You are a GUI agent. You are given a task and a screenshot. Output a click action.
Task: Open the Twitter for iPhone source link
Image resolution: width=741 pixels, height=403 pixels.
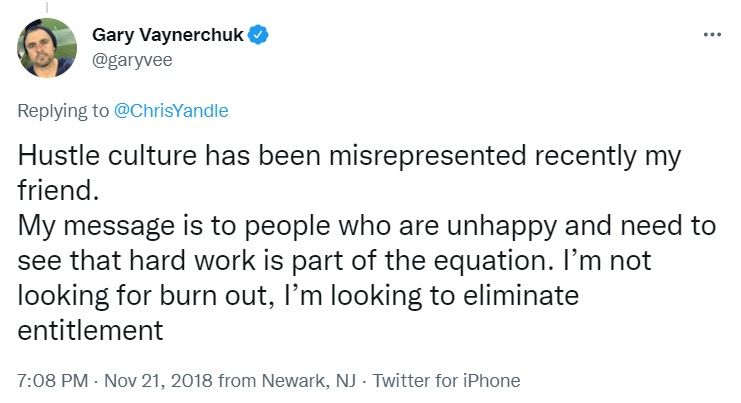(x=447, y=380)
